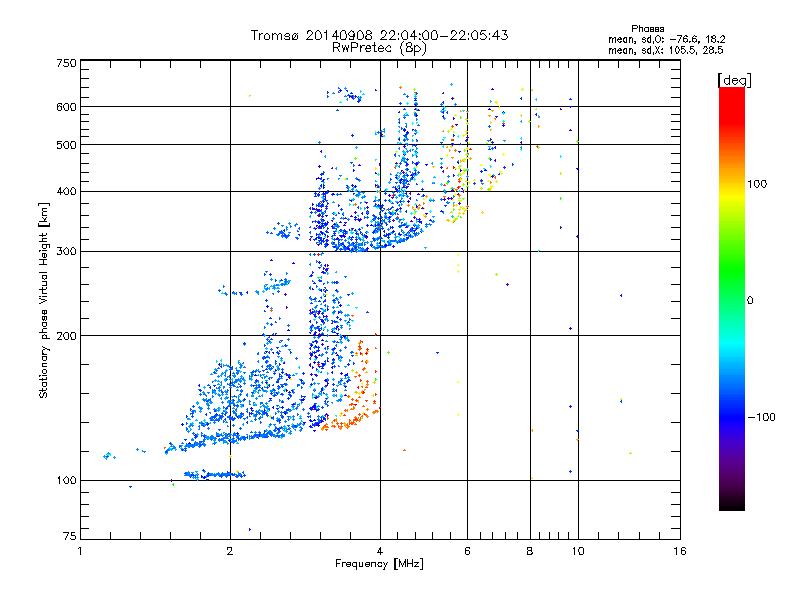The image size is (800, 600).
Task: Click the colorbar tick label '0'
Action: [x=750, y=301]
